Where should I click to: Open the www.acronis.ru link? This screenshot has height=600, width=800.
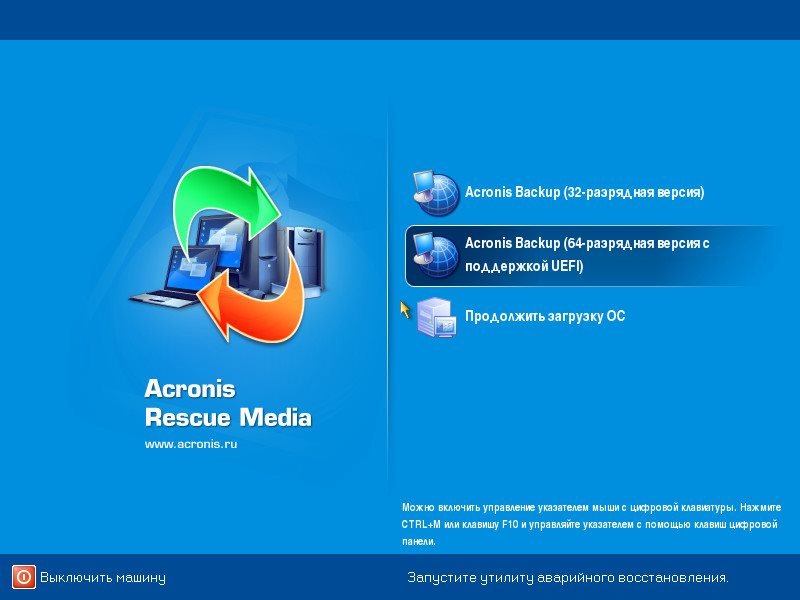pos(191,444)
